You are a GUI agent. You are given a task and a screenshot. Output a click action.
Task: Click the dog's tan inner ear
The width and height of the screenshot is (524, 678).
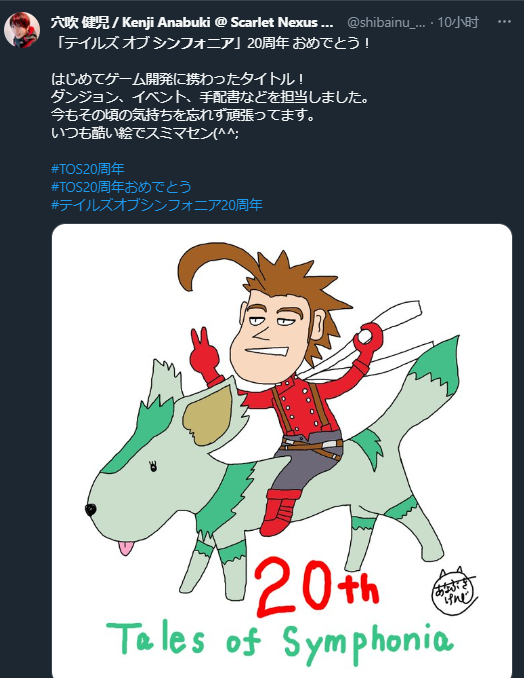[209, 417]
